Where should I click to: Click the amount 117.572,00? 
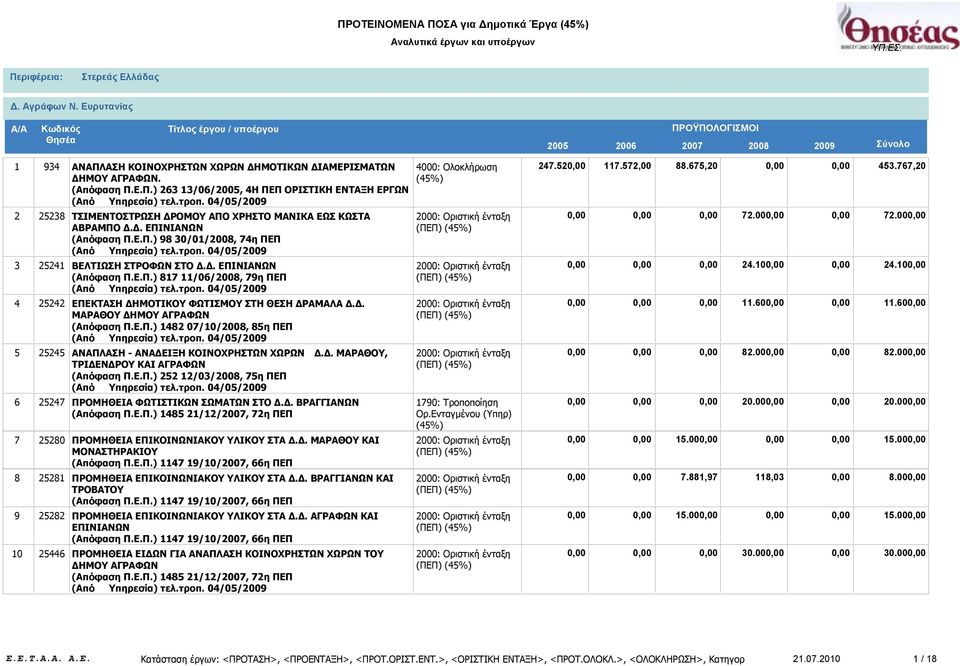[628, 166]
